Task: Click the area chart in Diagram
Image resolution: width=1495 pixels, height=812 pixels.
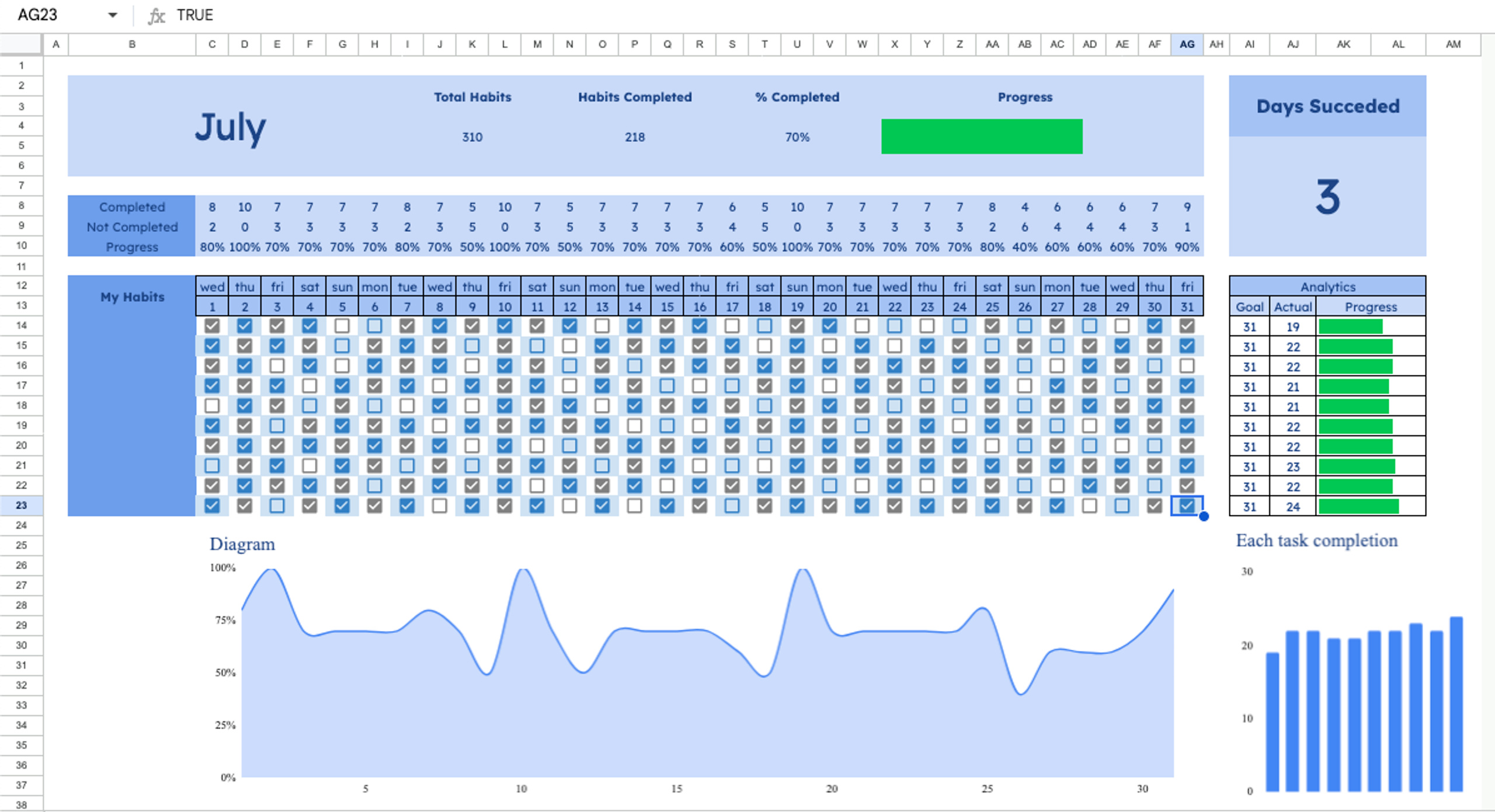Action: pyautogui.click(x=707, y=673)
